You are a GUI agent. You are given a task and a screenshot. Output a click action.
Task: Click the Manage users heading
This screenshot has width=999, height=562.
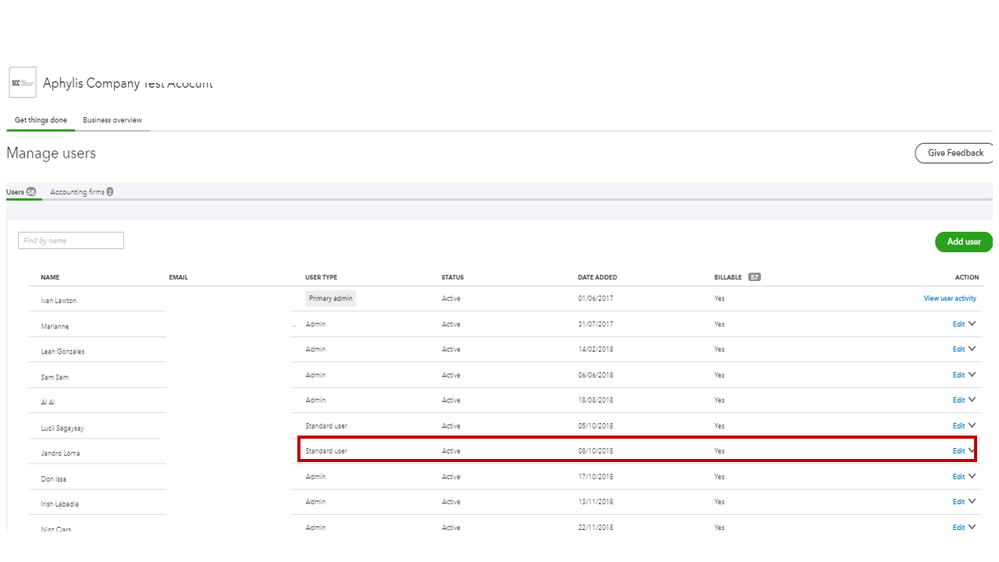click(x=51, y=154)
